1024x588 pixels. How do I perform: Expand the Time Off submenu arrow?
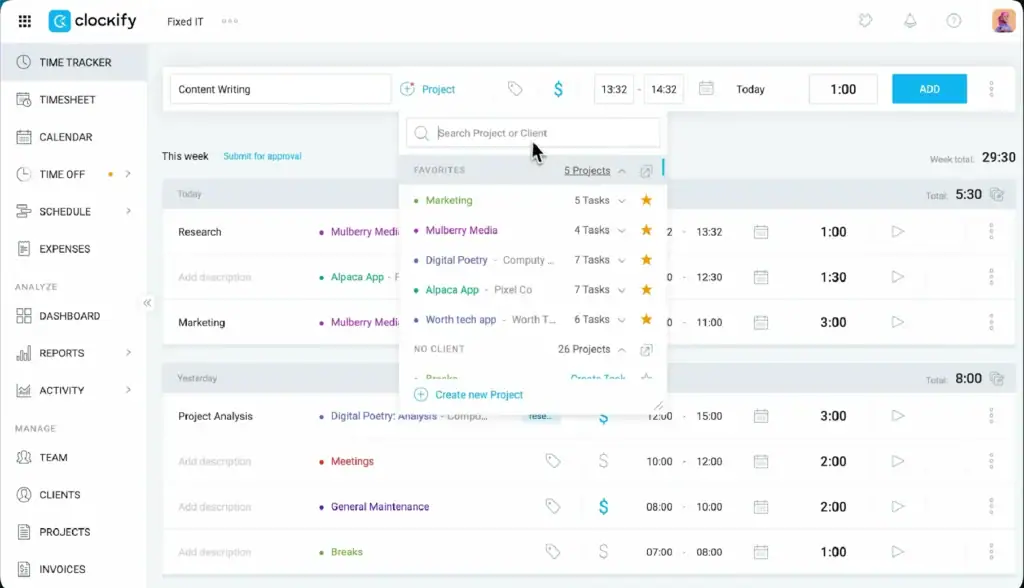pyautogui.click(x=128, y=174)
